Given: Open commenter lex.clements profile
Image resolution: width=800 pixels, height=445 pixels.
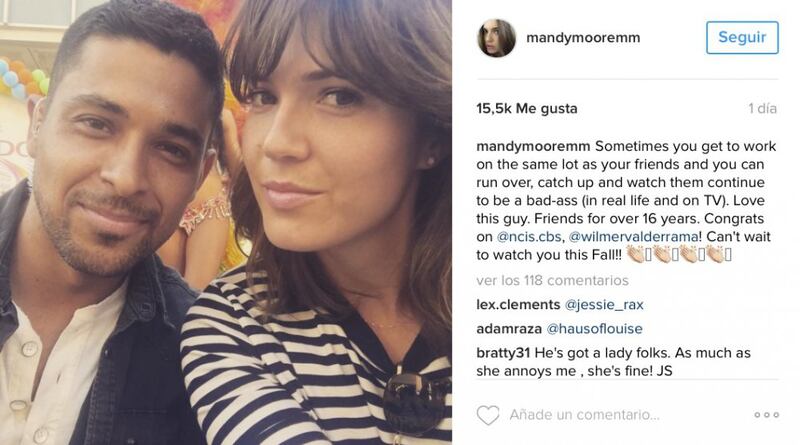Looking at the screenshot, I should pyautogui.click(x=518, y=305).
